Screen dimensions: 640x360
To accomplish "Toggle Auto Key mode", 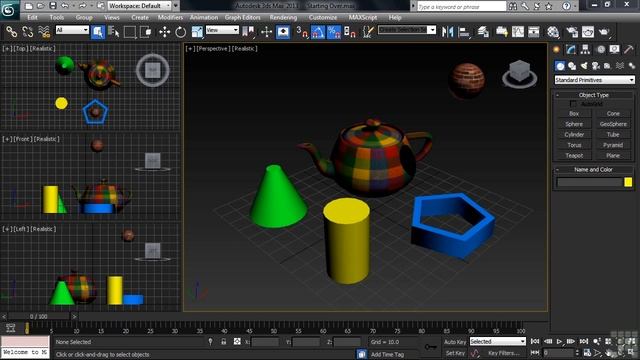I will pos(455,342).
